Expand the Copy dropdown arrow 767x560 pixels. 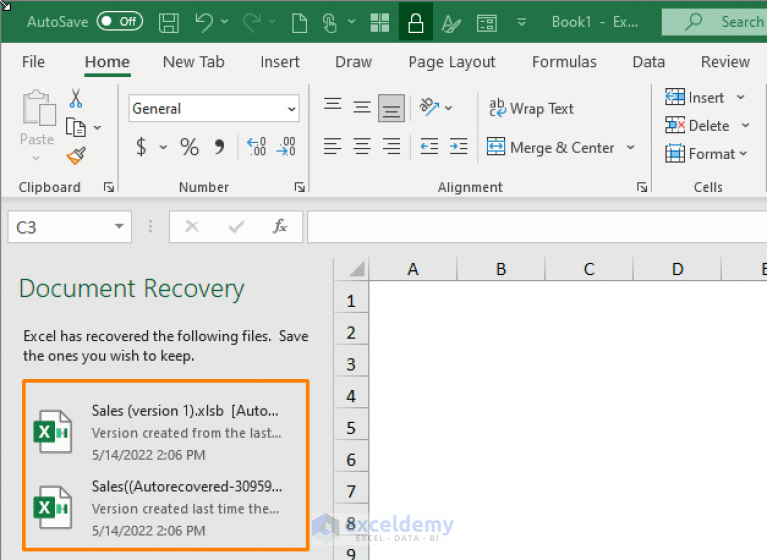tap(97, 128)
